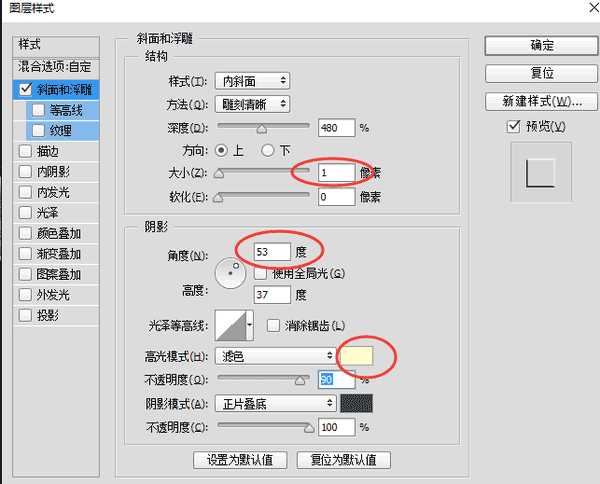Click the 角度 field showing 53
Screen dimensions: 600x484
272,252
